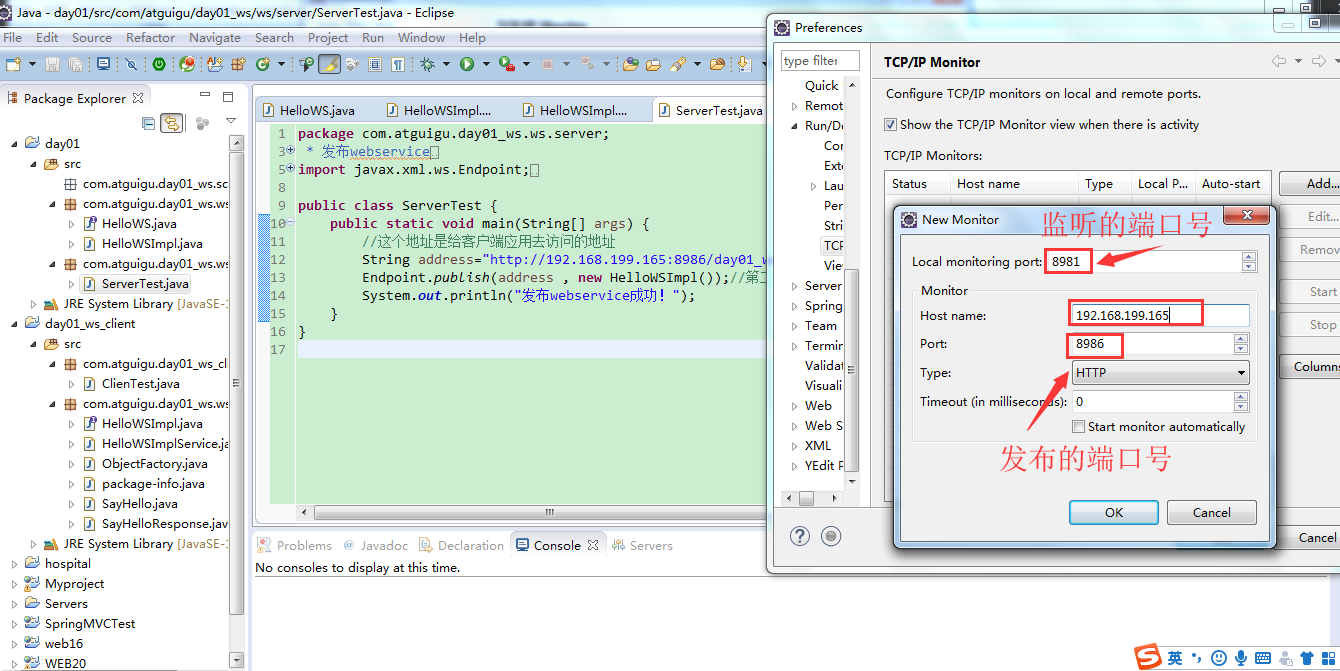Click the New wizard toolbar icon
Screen dimensions: 1340x671
(x=13, y=64)
